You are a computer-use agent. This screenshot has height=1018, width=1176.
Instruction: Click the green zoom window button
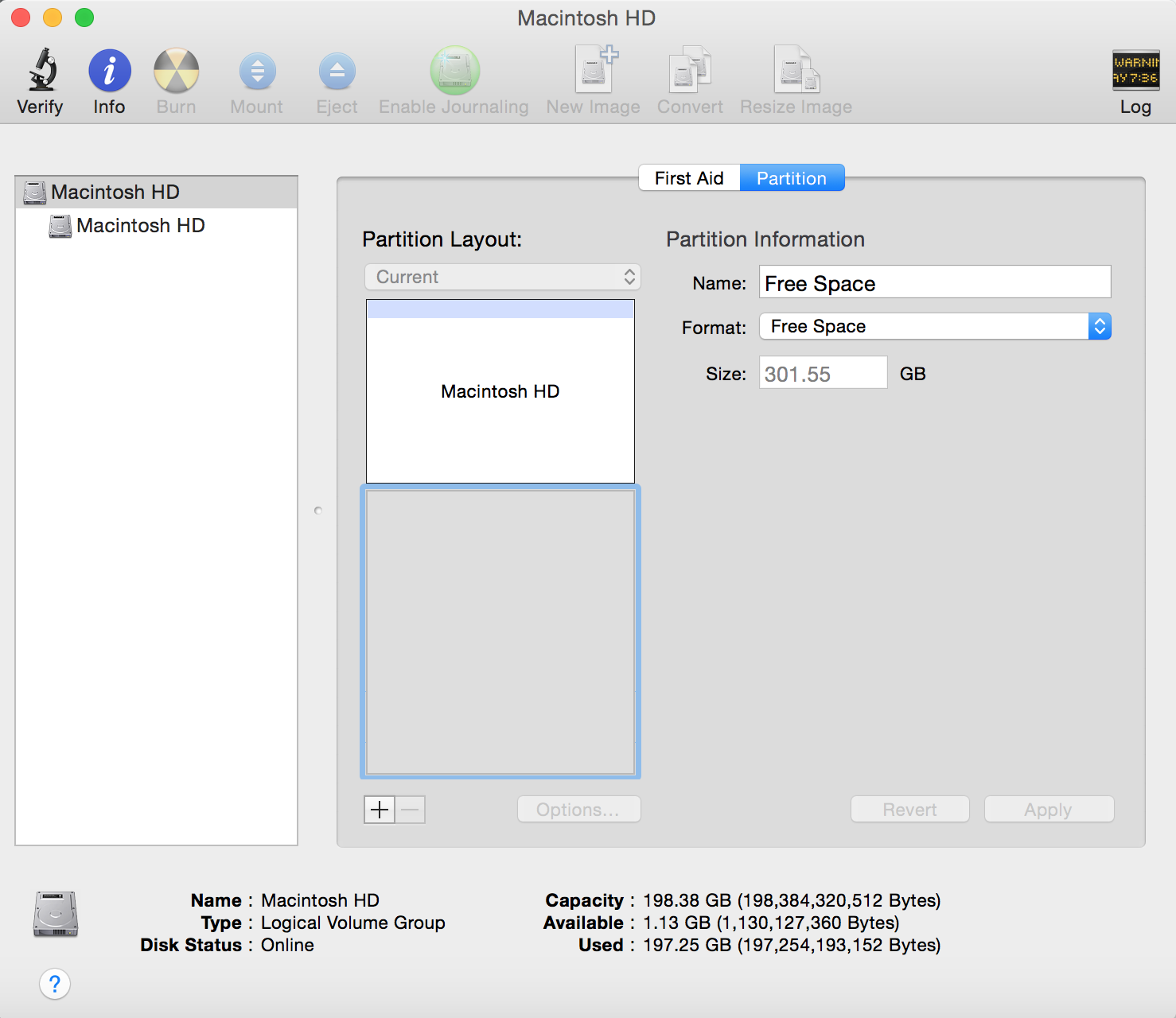pos(84,17)
